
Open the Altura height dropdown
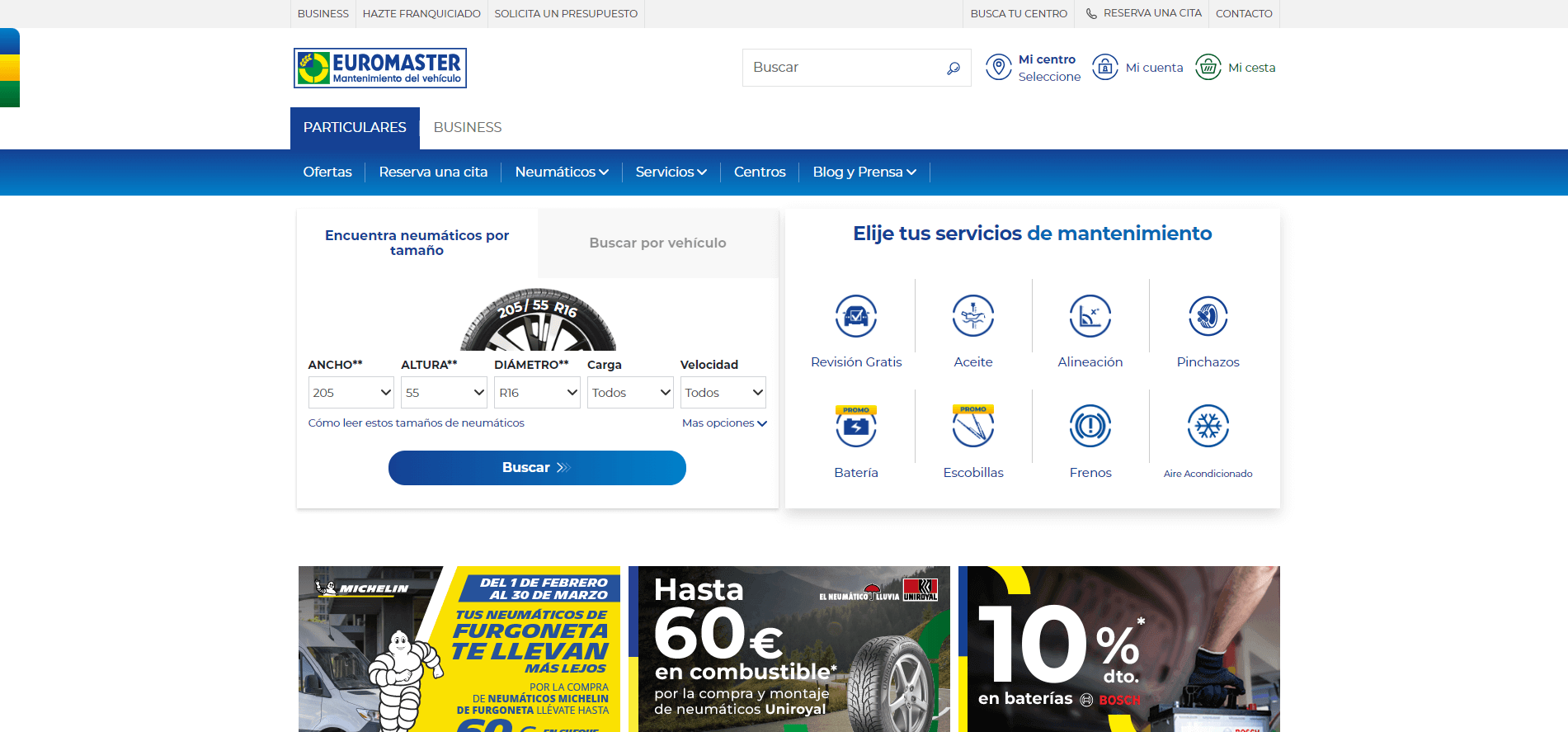pos(445,393)
